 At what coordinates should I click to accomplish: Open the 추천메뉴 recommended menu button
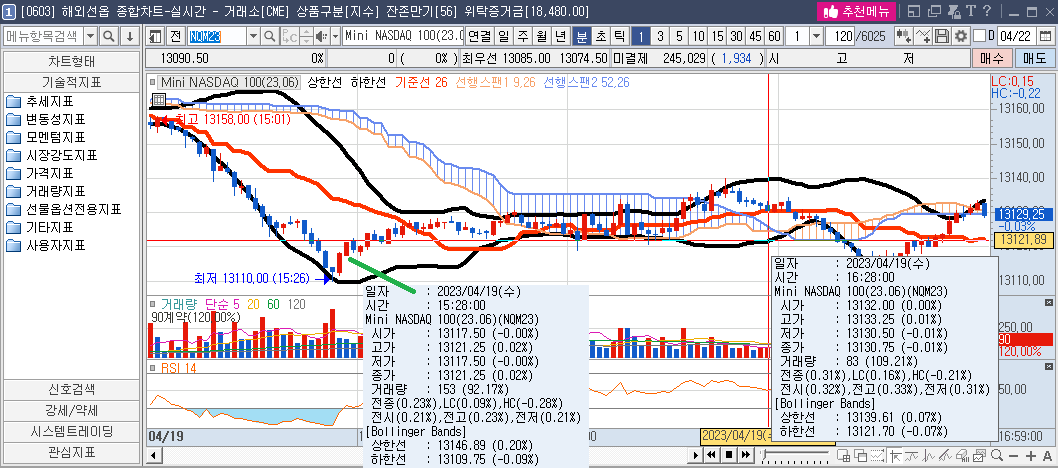pos(856,11)
